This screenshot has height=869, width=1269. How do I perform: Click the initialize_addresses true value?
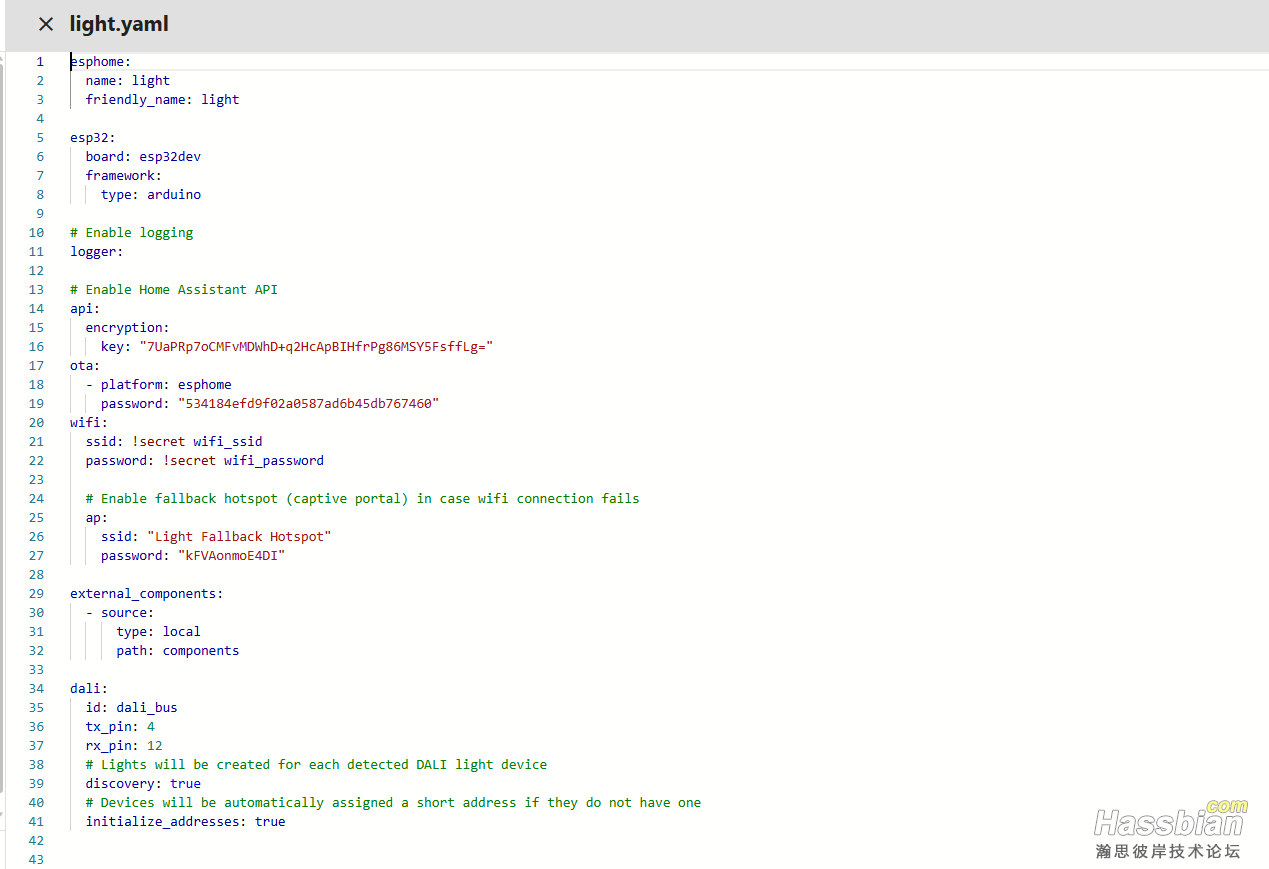270,822
